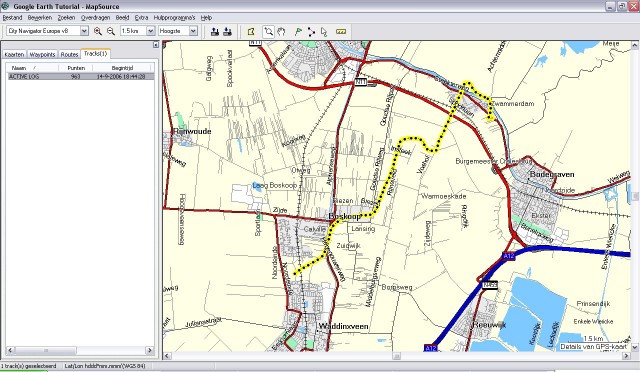The height and width of the screenshot is (372, 640).
Task: Click the Send to Device icon
Action: tap(215, 31)
